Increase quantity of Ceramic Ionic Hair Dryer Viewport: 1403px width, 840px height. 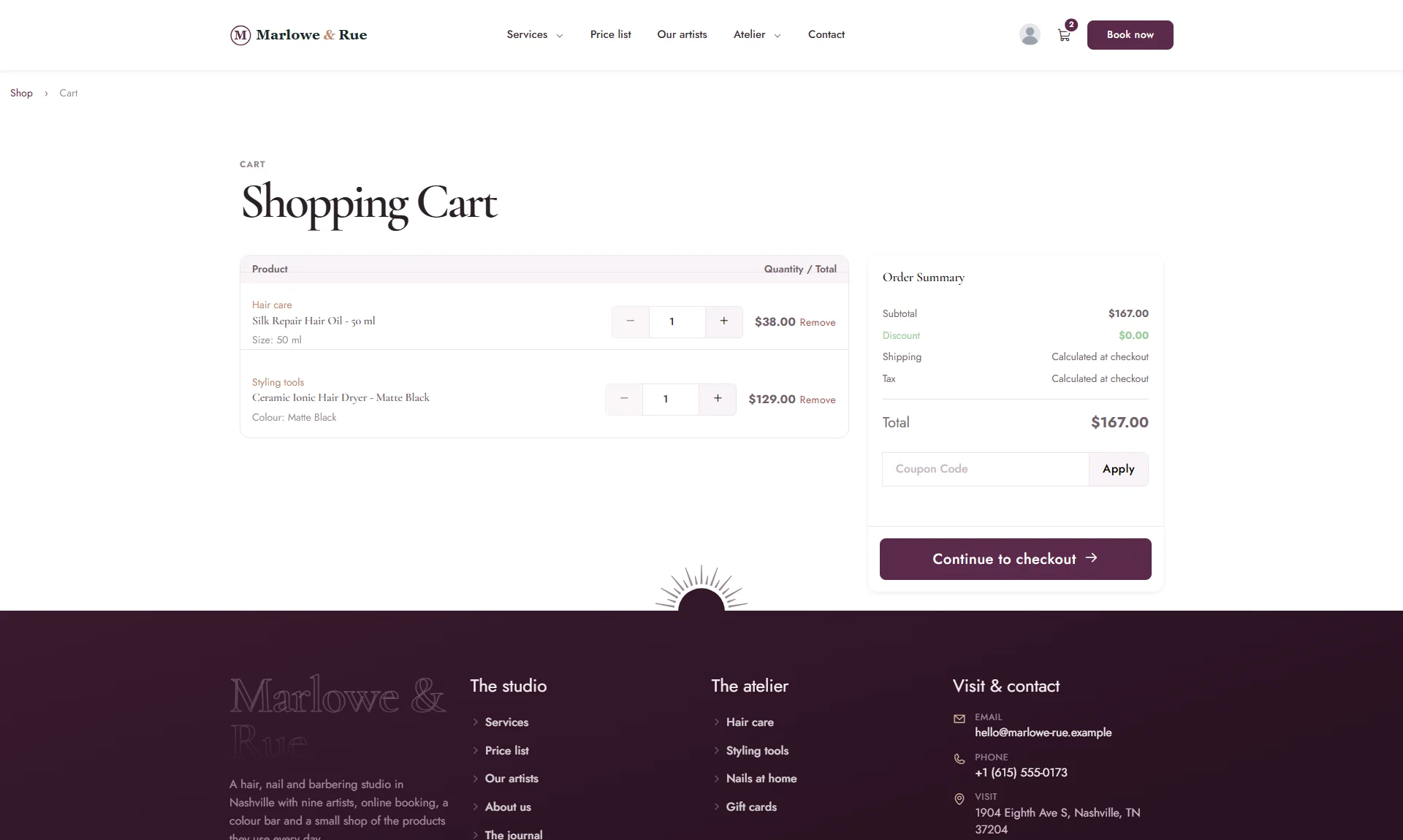(x=718, y=399)
